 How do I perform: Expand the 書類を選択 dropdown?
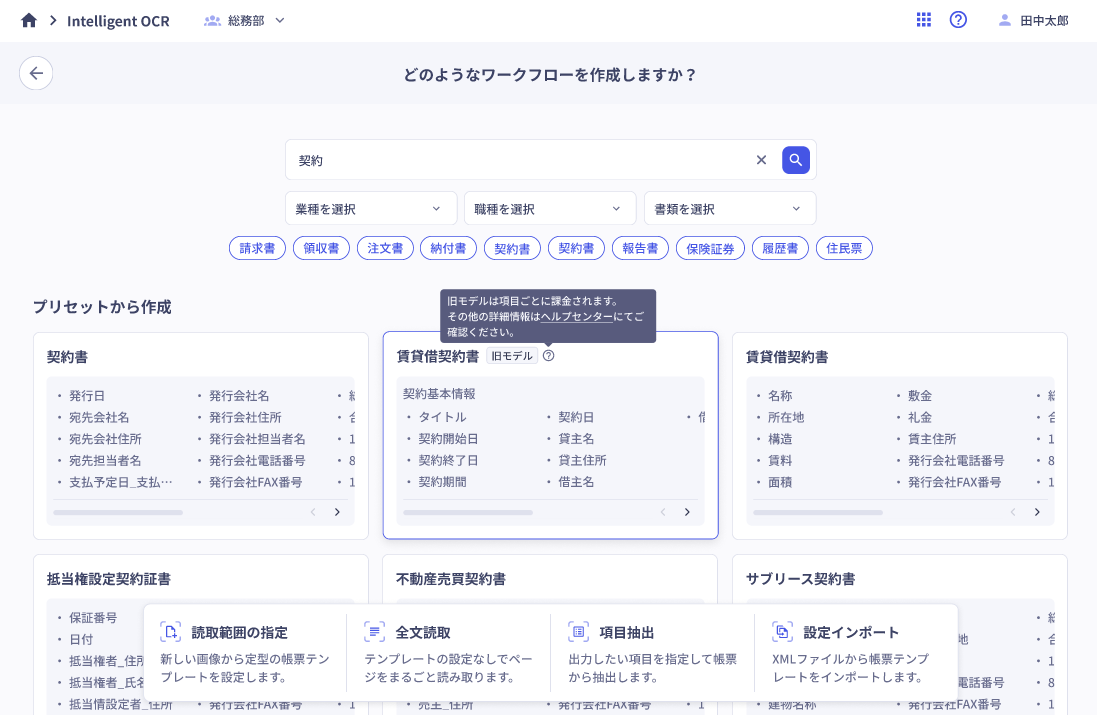pos(729,209)
